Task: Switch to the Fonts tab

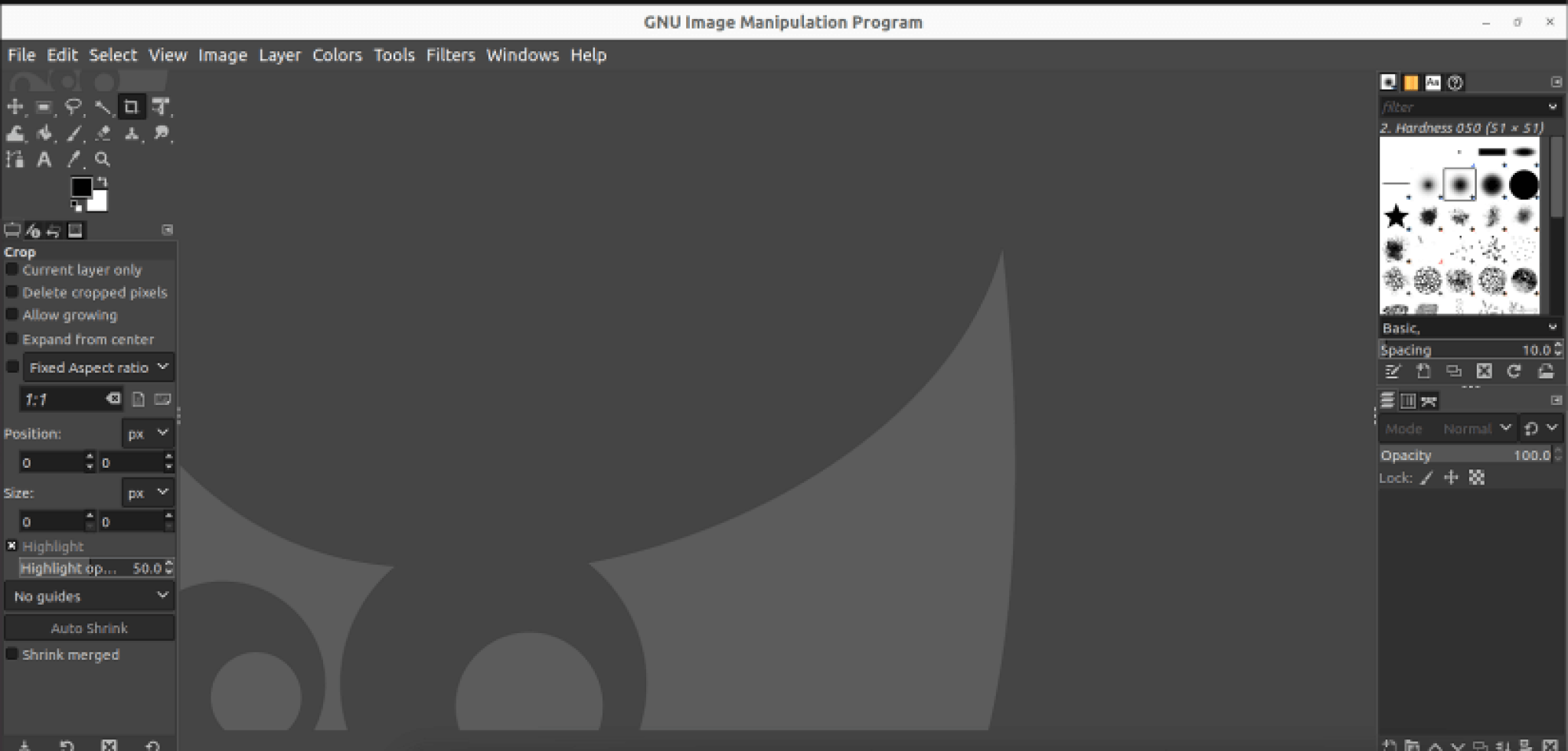Action: pyautogui.click(x=1432, y=83)
